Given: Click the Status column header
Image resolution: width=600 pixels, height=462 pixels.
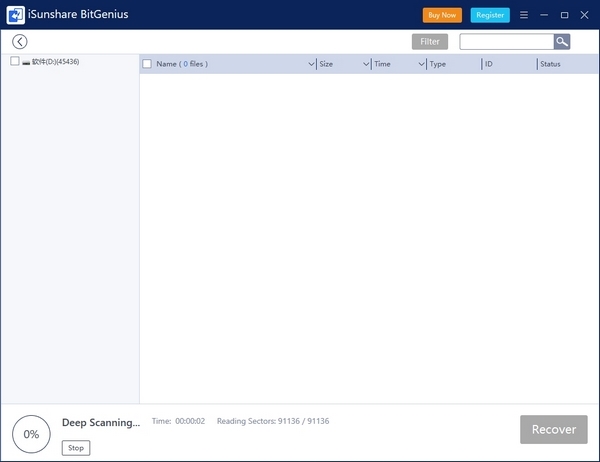Looking at the screenshot, I should pyautogui.click(x=550, y=64).
